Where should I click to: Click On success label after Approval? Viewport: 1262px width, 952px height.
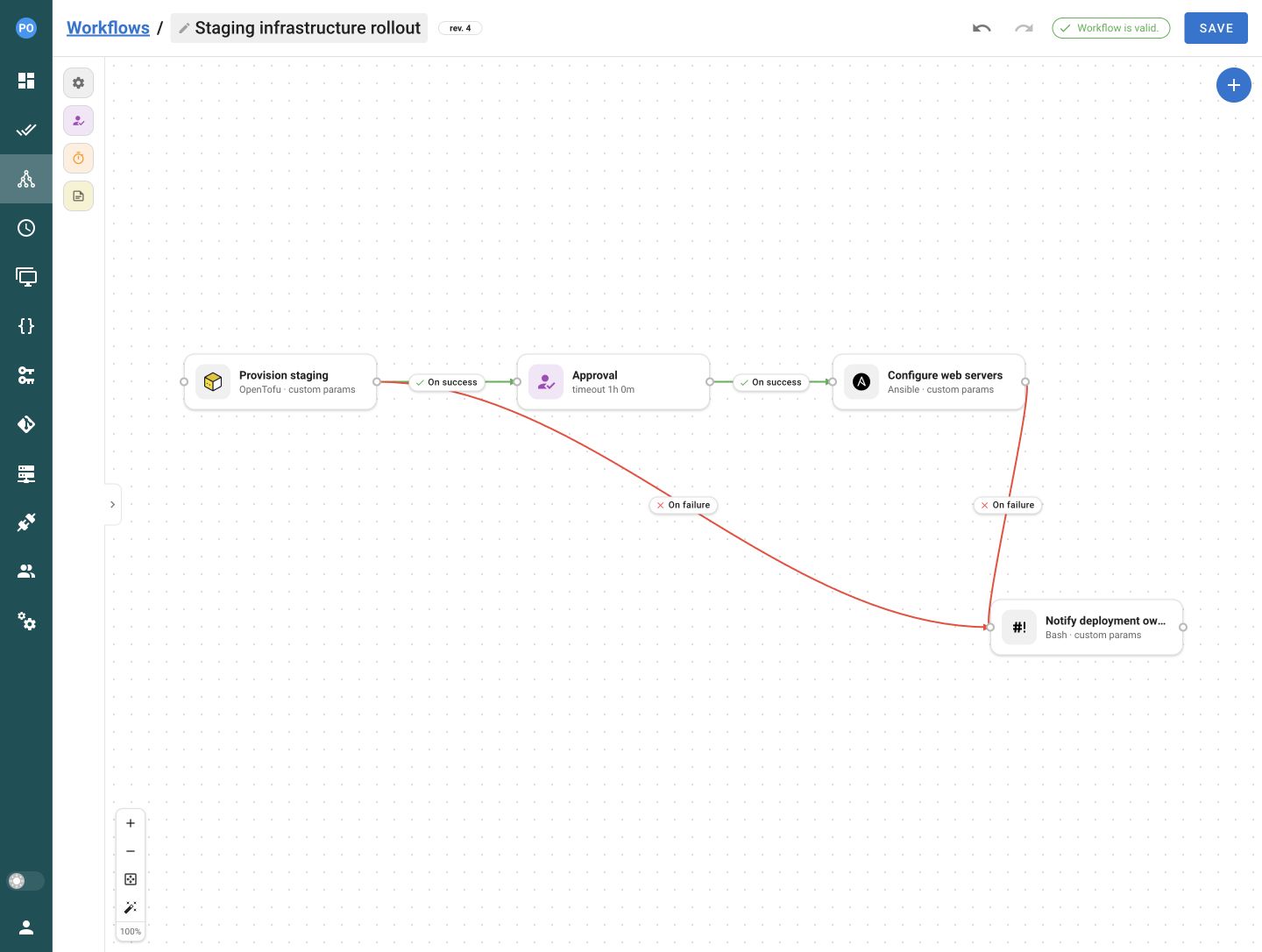click(770, 382)
